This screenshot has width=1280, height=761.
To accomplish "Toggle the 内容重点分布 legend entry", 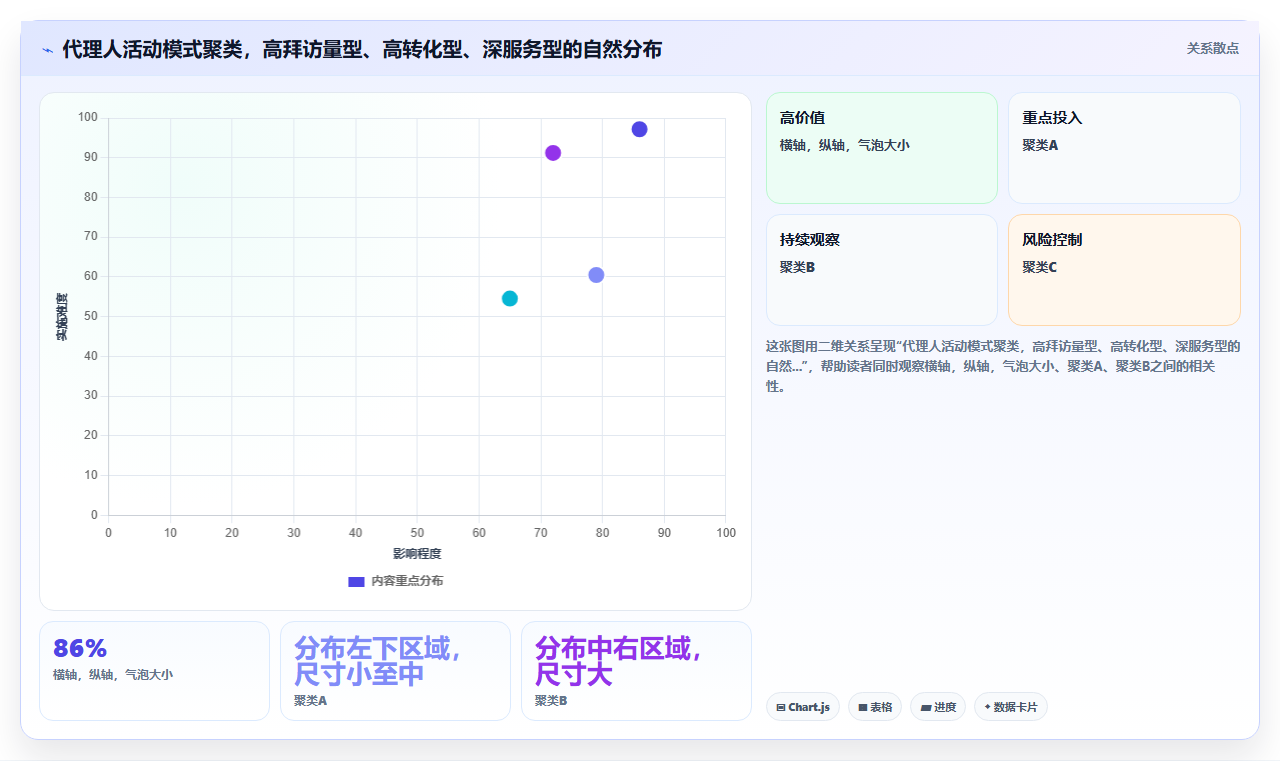I will coord(396,581).
